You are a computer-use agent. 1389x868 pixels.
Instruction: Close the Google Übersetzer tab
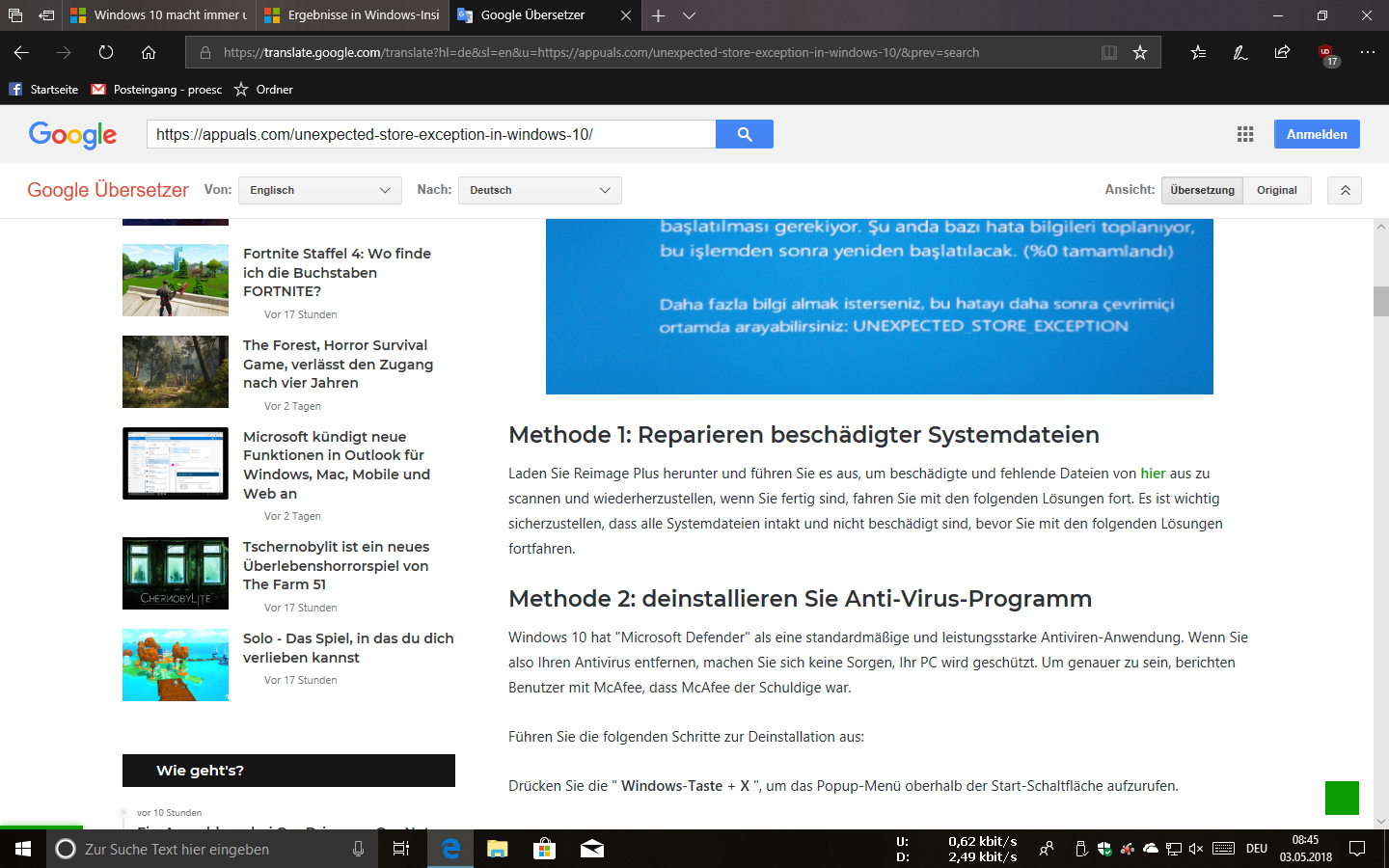coord(626,15)
